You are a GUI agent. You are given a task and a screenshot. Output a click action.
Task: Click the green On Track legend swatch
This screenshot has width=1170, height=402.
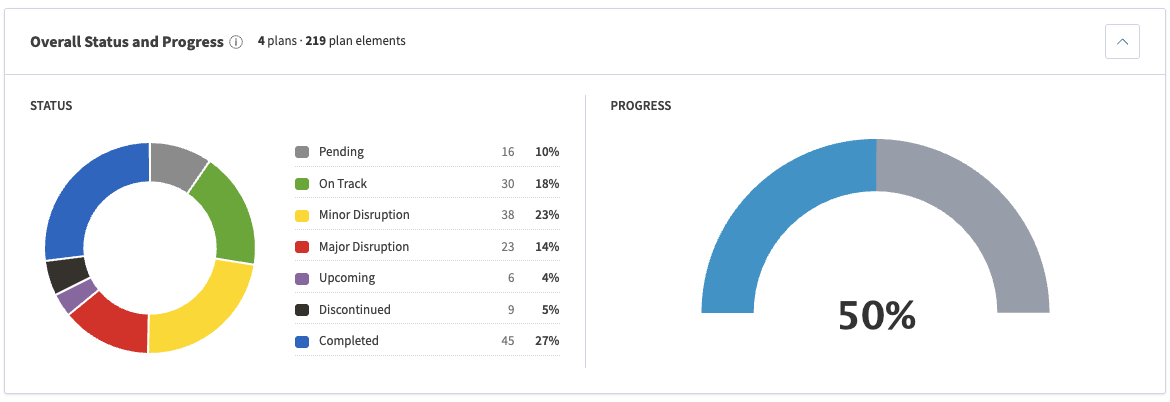(x=302, y=183)
